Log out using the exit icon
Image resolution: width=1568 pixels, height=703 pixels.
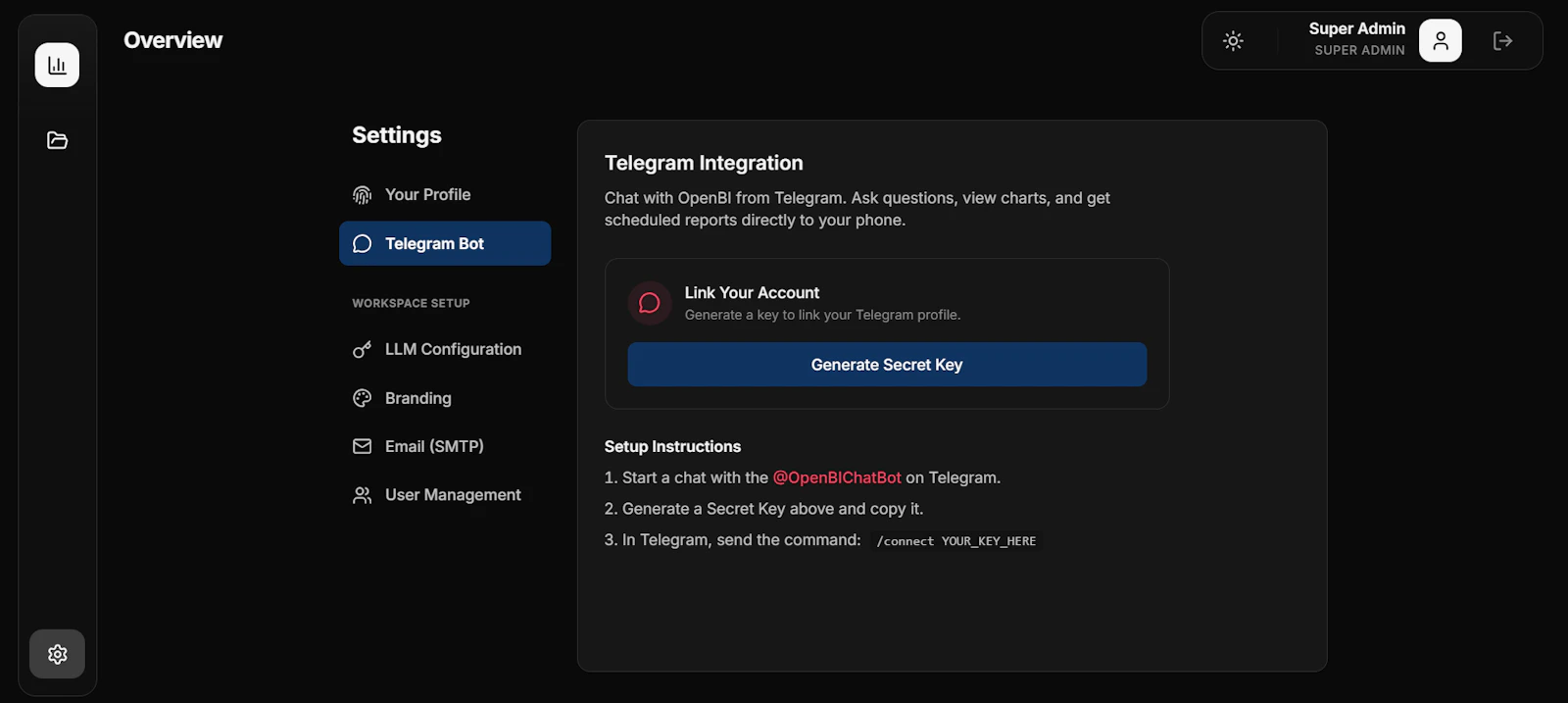tap(1502, 40)
